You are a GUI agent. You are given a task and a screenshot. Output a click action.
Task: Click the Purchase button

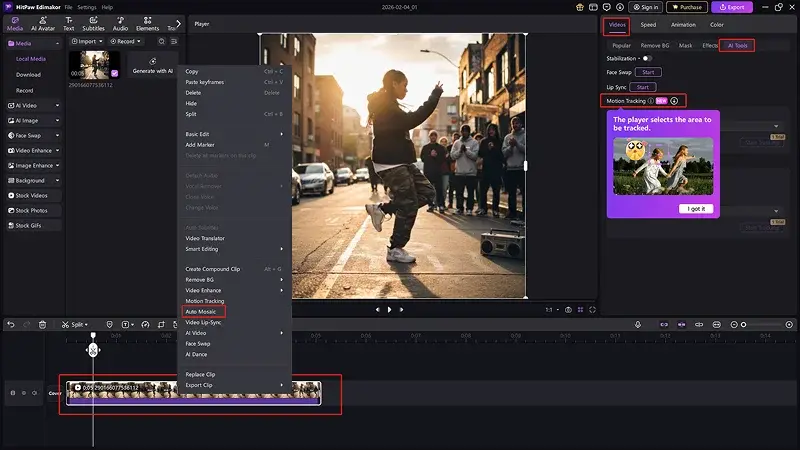coord(687,7)
